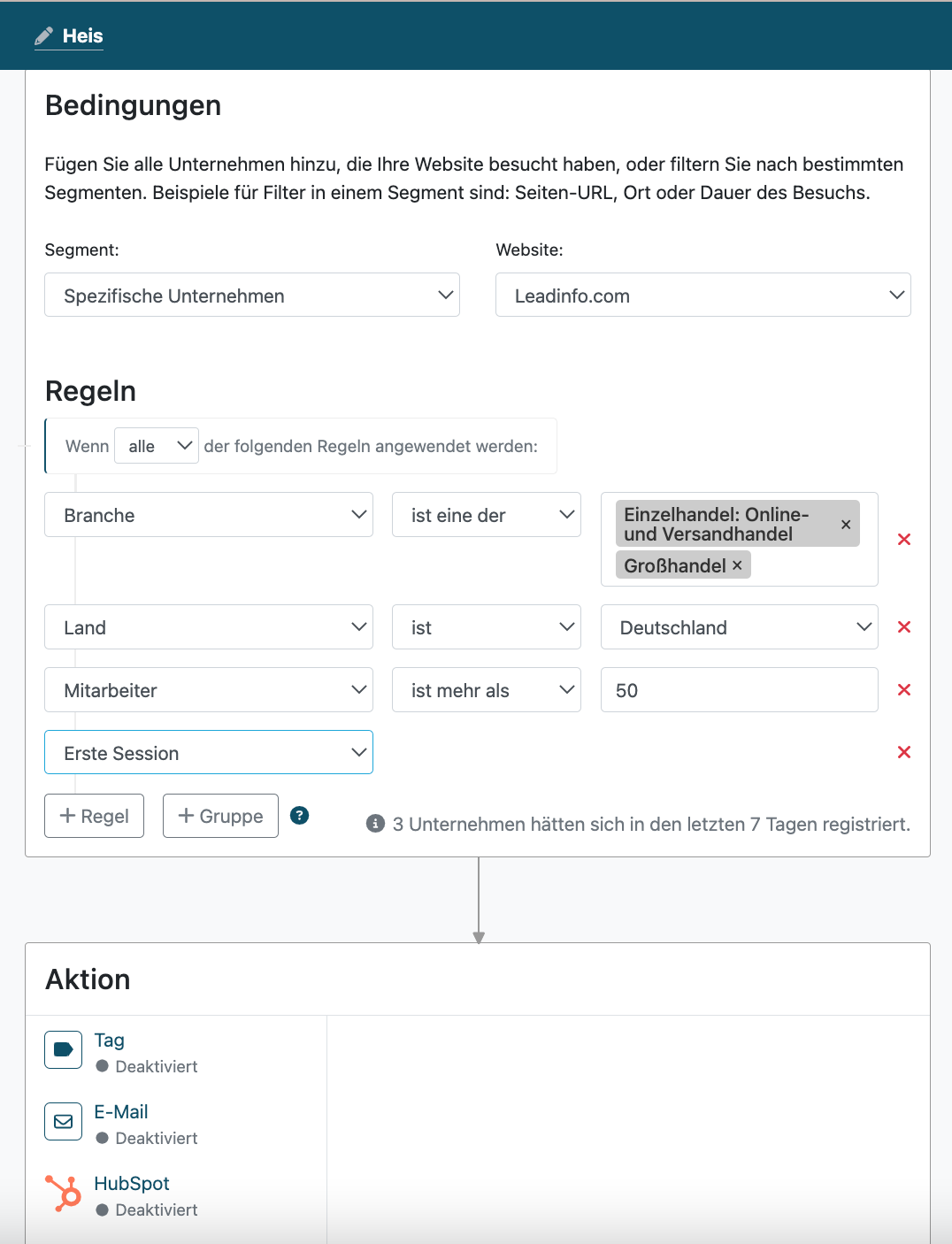The width and height of the screenshot is (952, 1244).
Task: Click the E-Mail envelope icon
Action: 63,1121
